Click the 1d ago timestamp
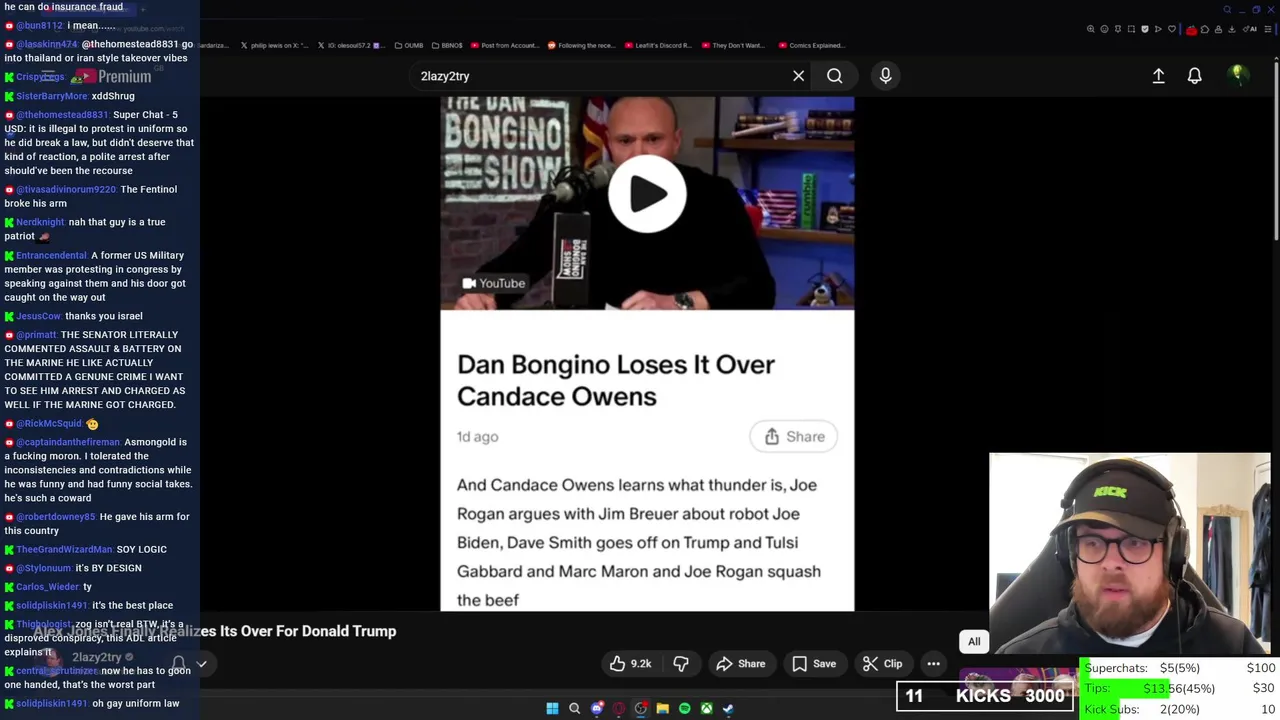This screenshot has height=720, width=1280. [x=477, y=437]
